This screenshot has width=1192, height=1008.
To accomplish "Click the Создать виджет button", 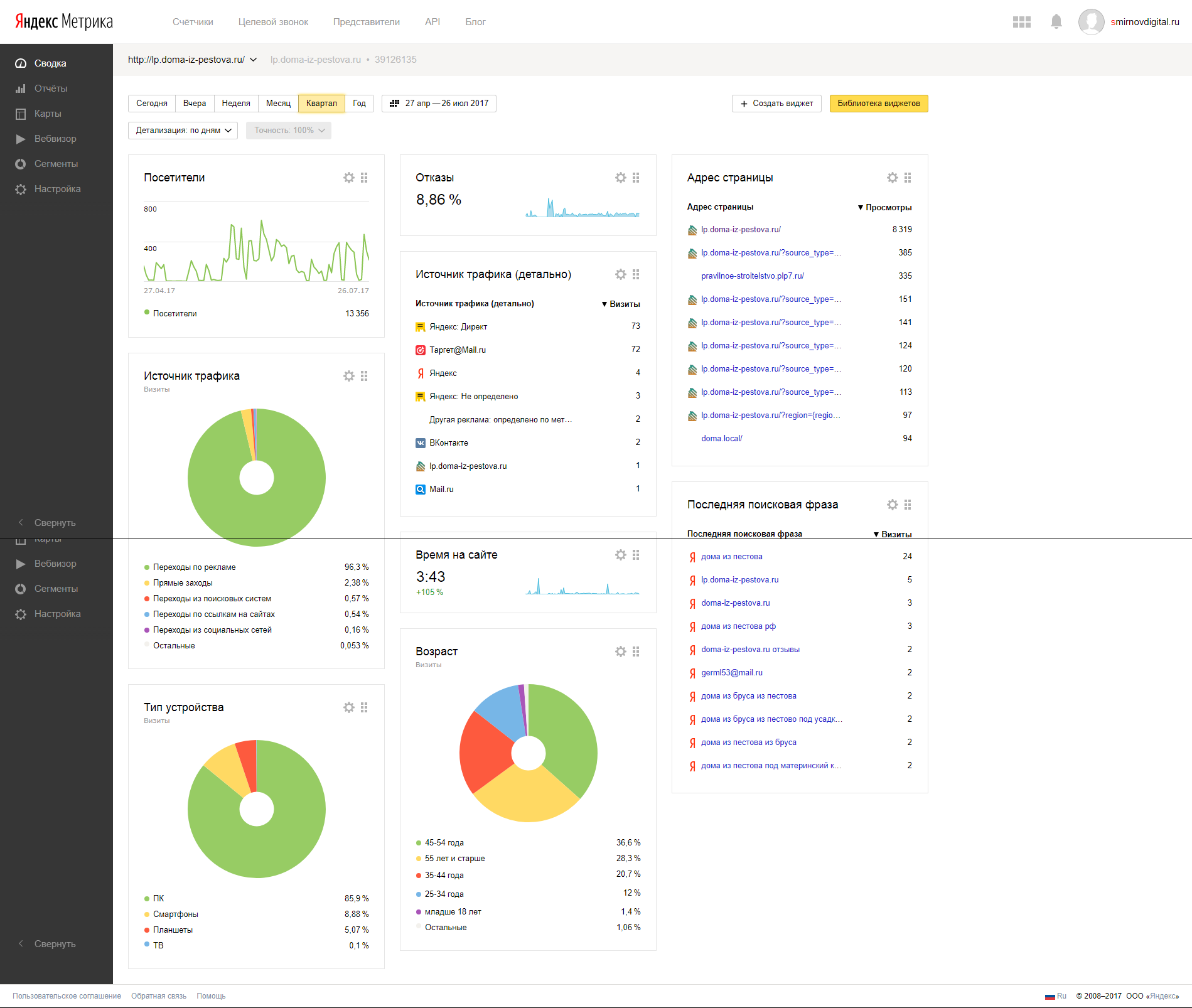I will [x=776, y=104].
